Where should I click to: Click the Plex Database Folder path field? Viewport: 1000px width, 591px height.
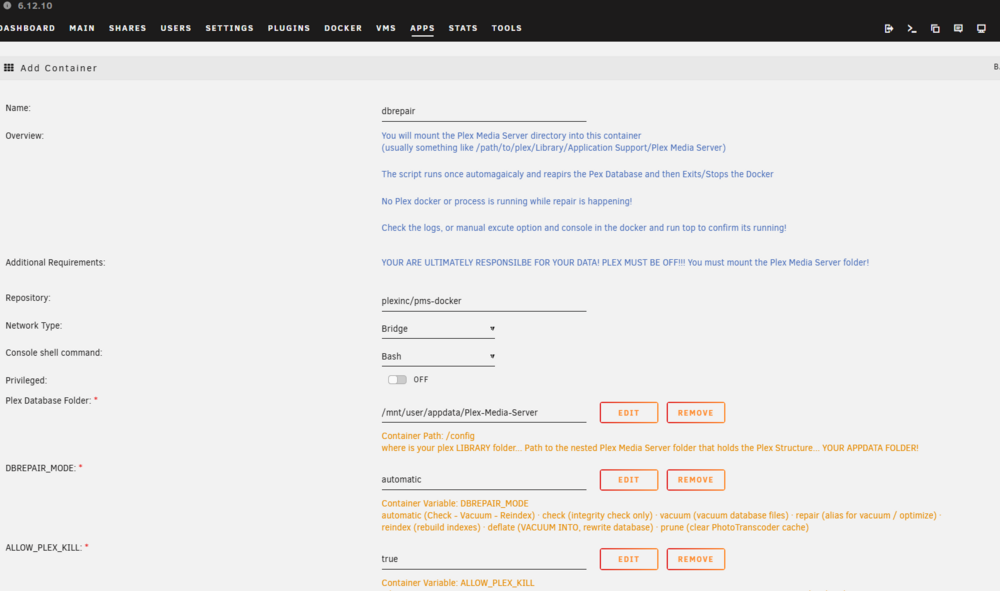click(483, 412)
